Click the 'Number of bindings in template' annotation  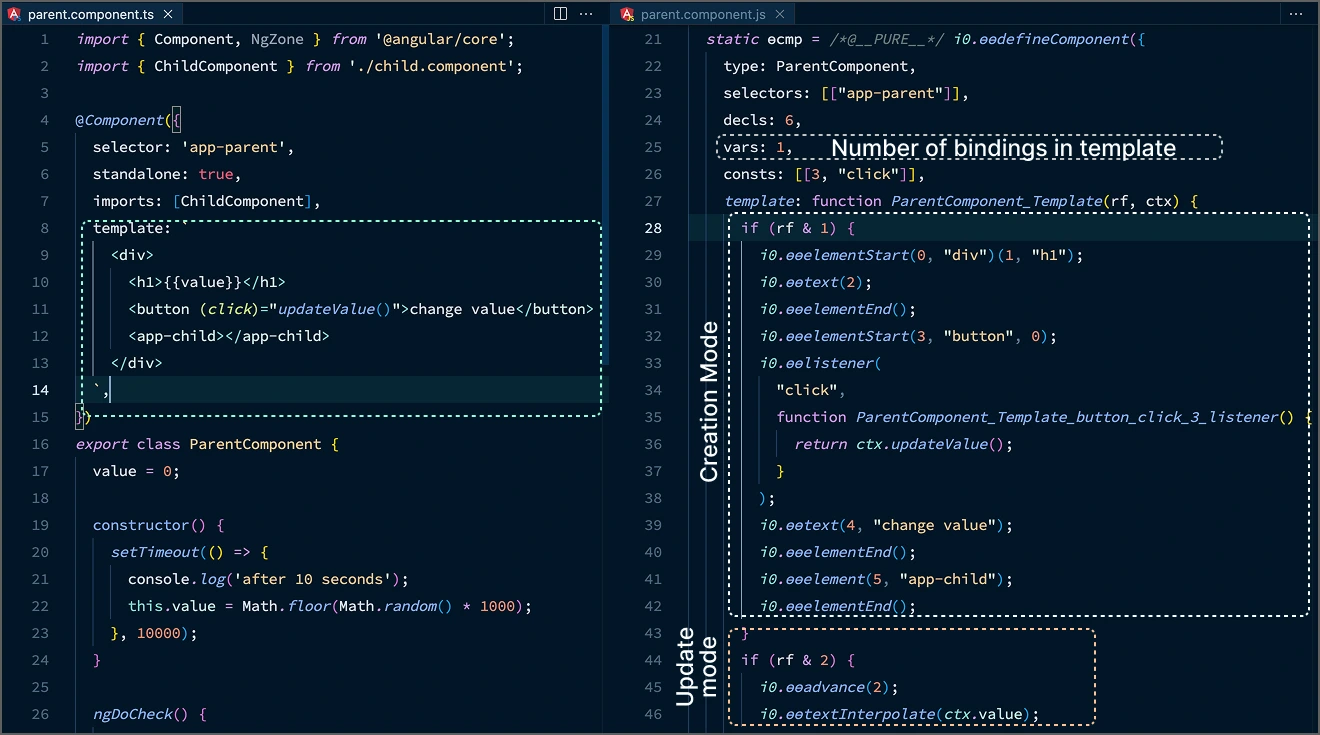(x=1003, y=148)
